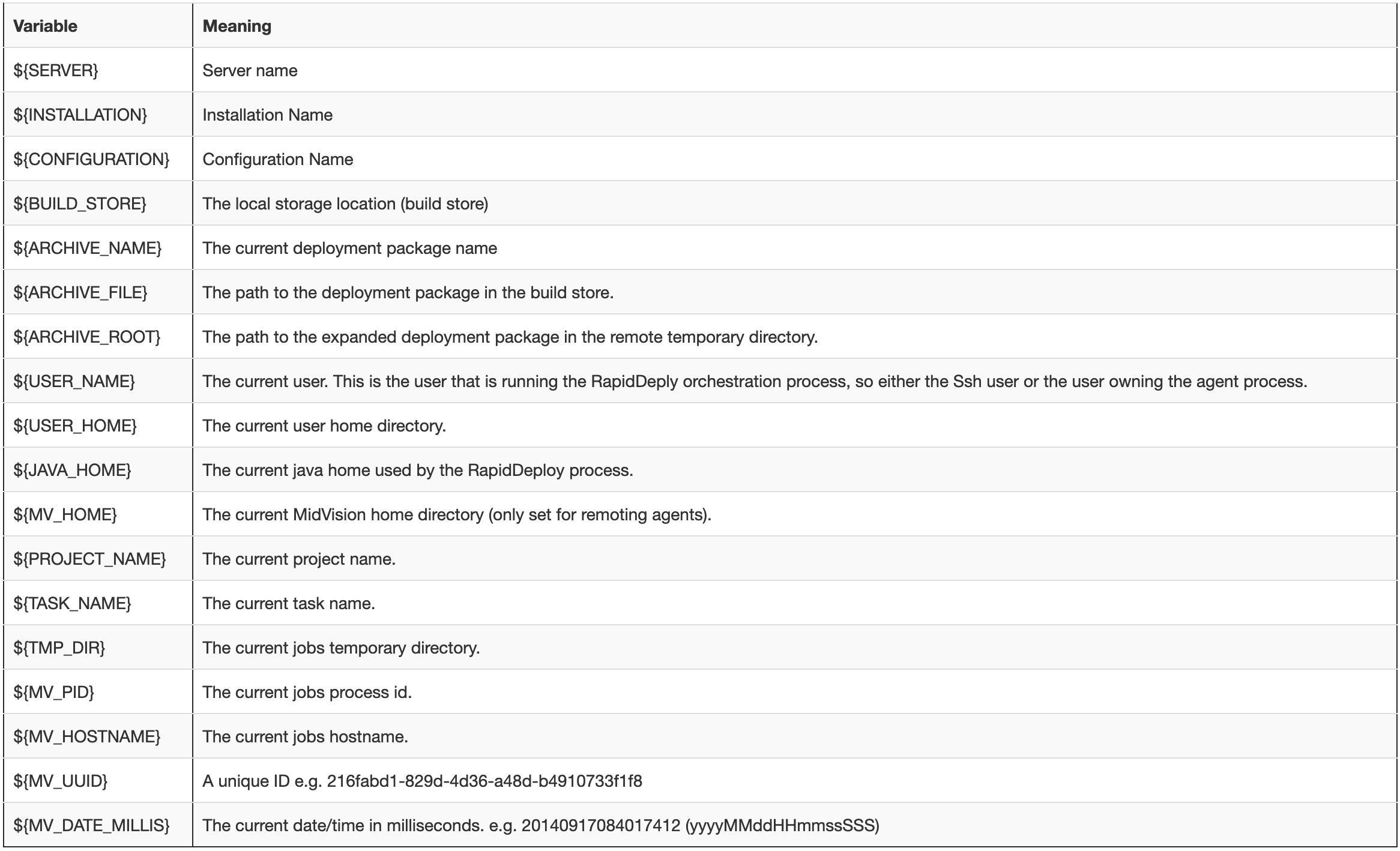Click the deployment package in build store description
This screenshot has height=851, width=1400.
pos(408,292)
